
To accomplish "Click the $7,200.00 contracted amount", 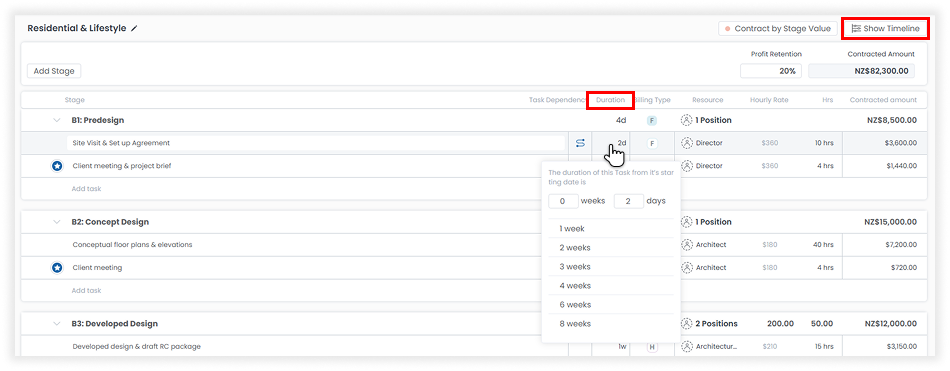I will pos(902,245).
